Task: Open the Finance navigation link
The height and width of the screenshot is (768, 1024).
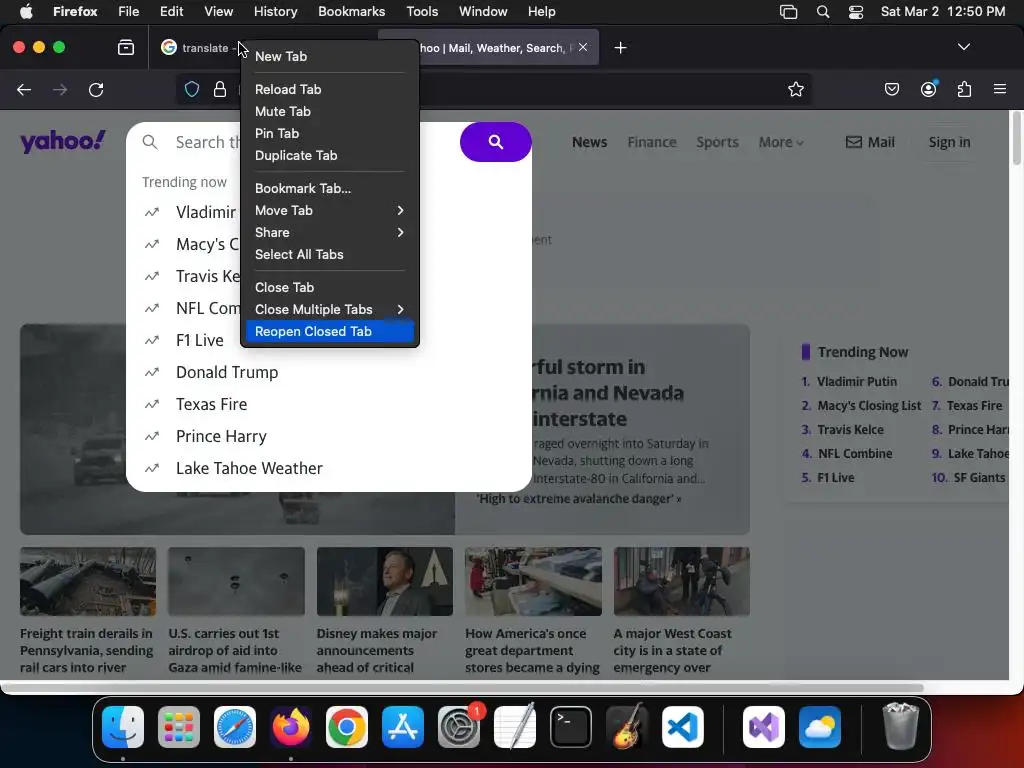Action: coord(652,142)
